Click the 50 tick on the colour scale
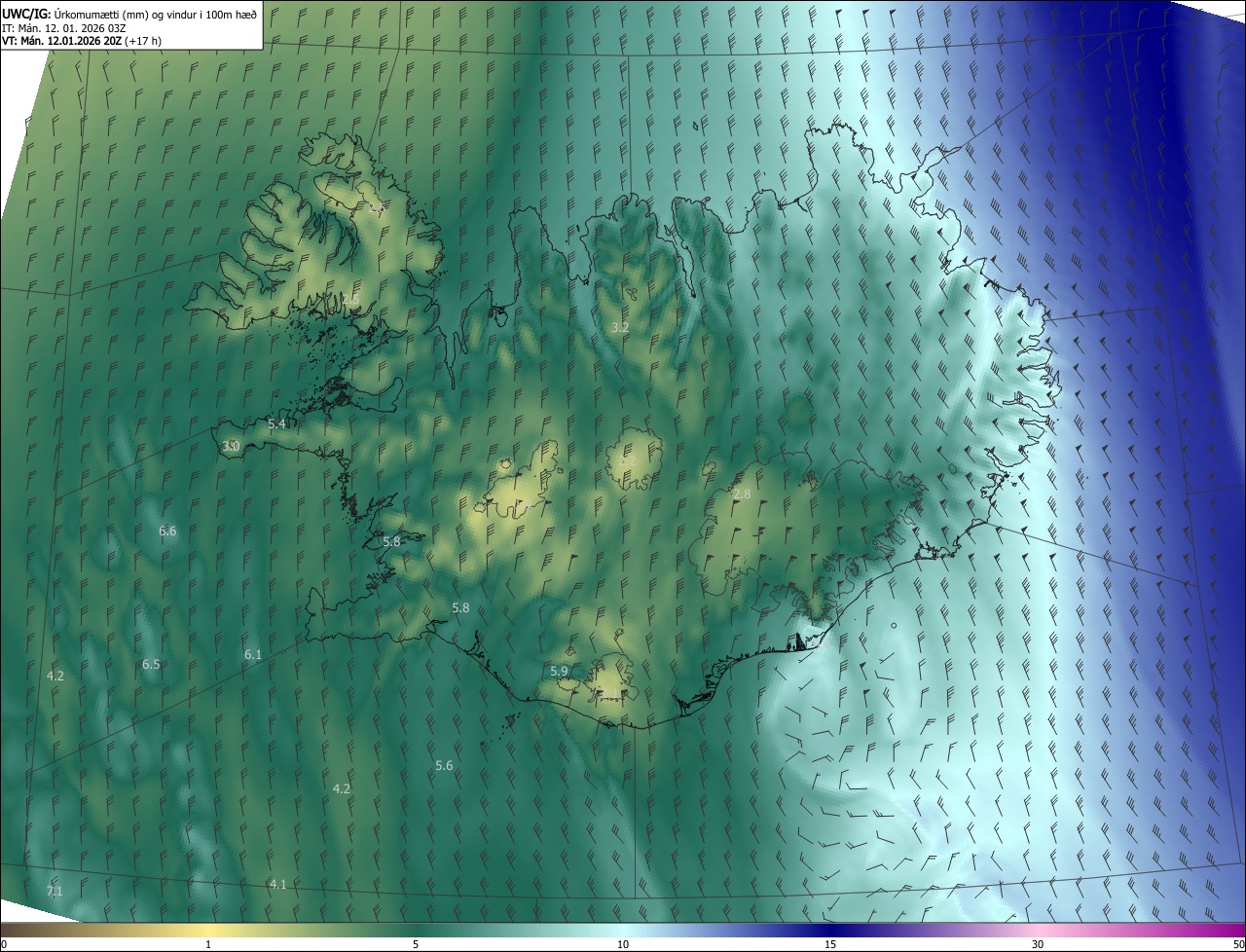 [x=1238, y=944]
